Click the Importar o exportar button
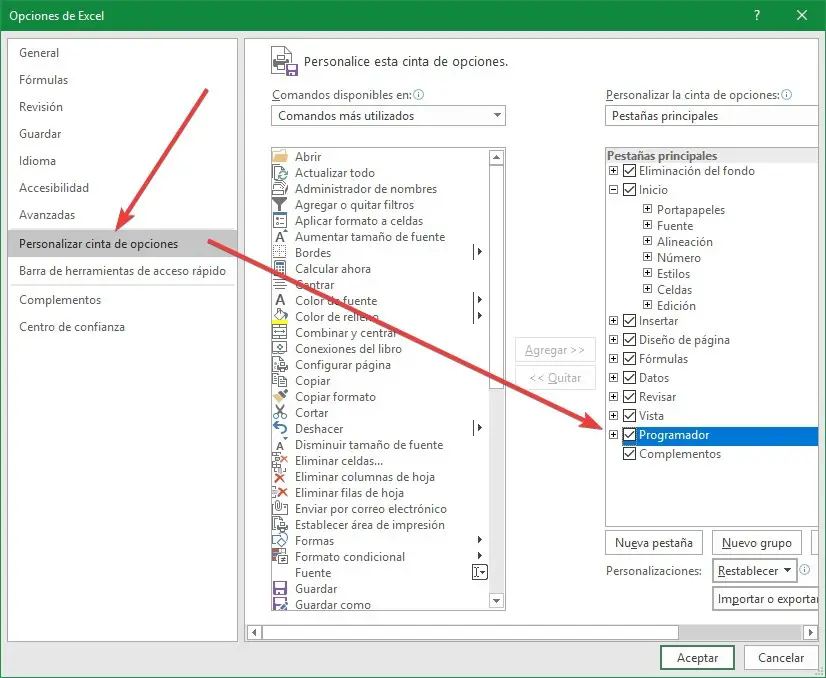Viewport: 826px width, 678px height. tap(765, 599)
